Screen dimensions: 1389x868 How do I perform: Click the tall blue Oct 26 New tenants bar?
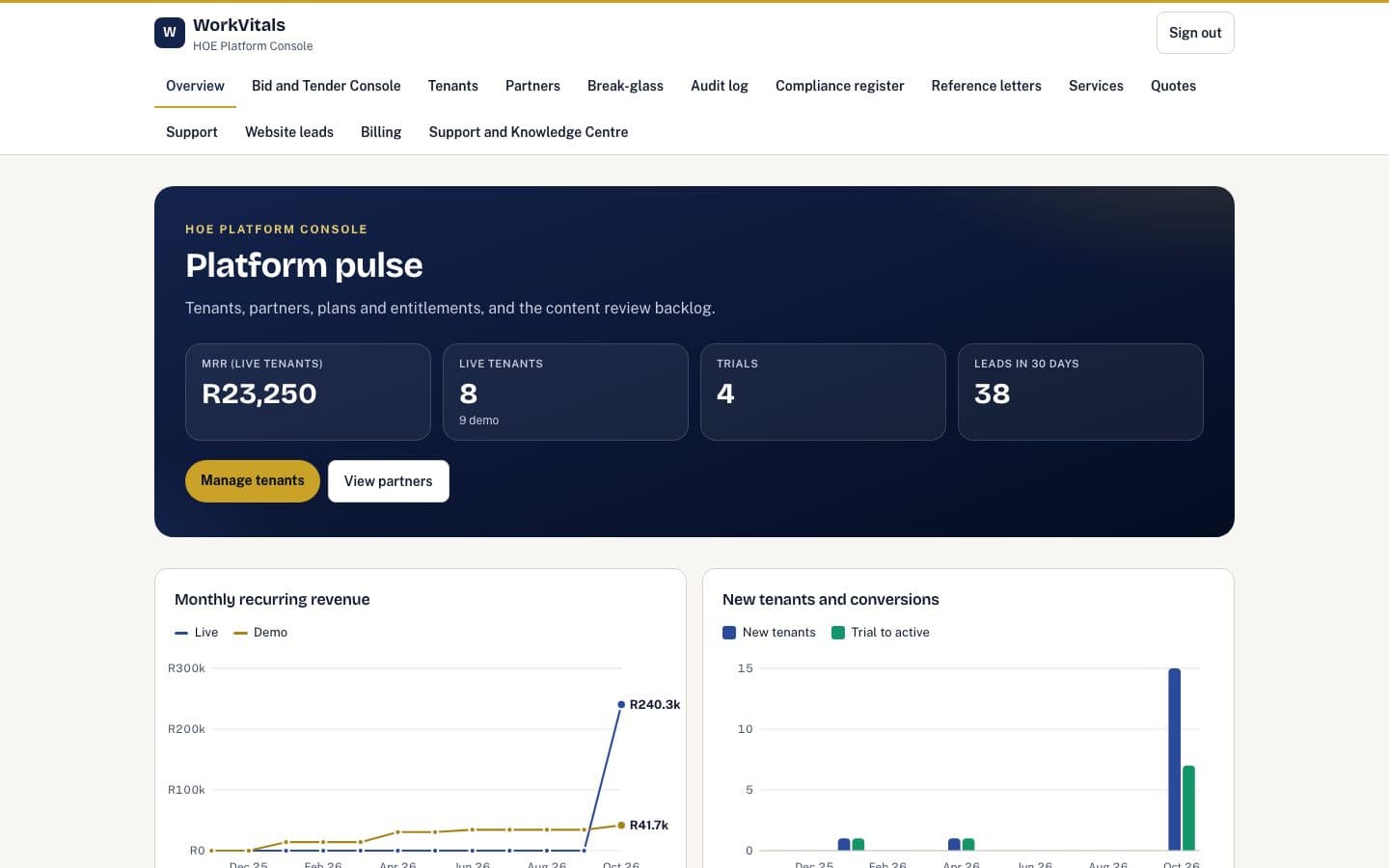tap(1174, 759)
